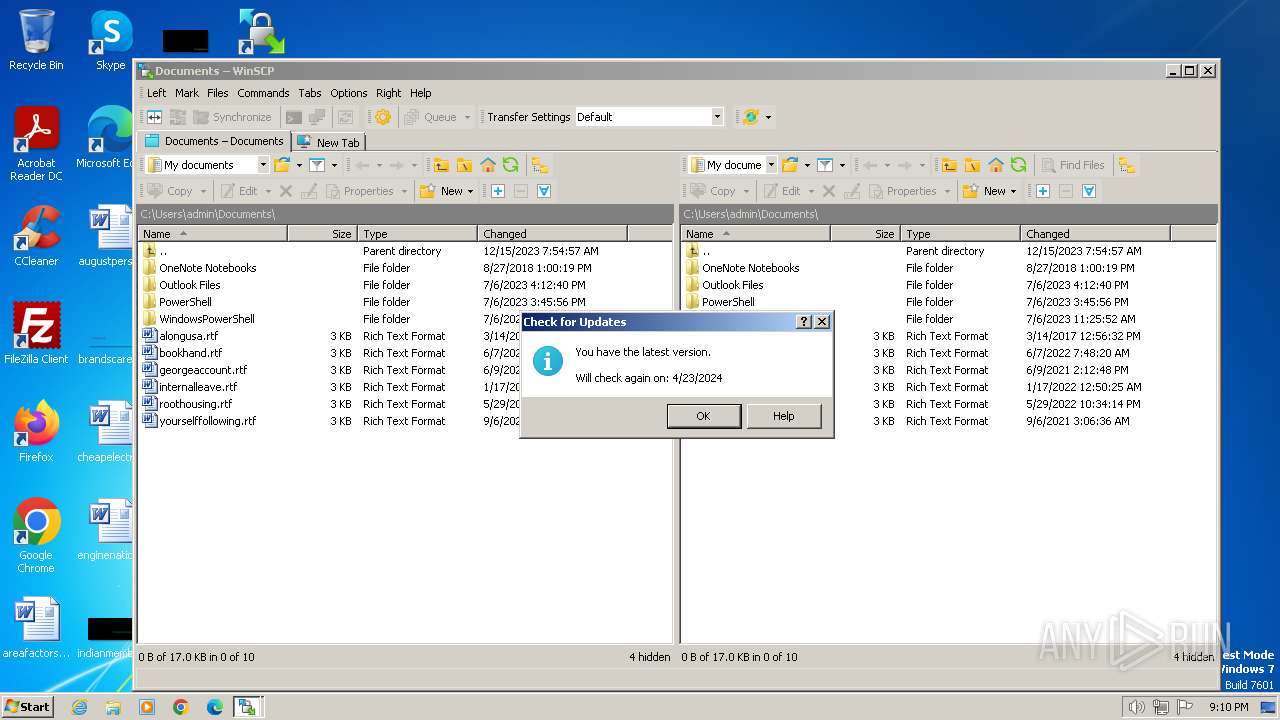This screenshot has height=720, width=1280.
Task: Click right panel Find Files button
Action: (x=1073, y=165)
